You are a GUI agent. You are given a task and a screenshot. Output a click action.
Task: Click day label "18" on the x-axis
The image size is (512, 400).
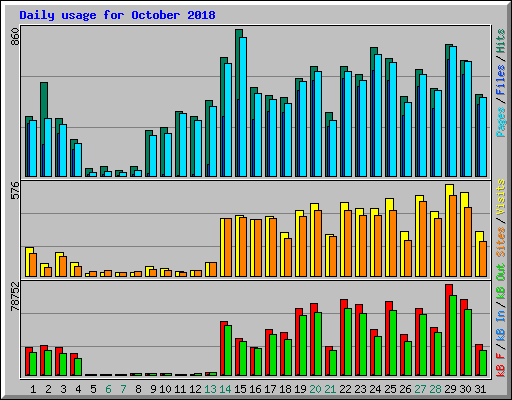(x=285, y=389)
